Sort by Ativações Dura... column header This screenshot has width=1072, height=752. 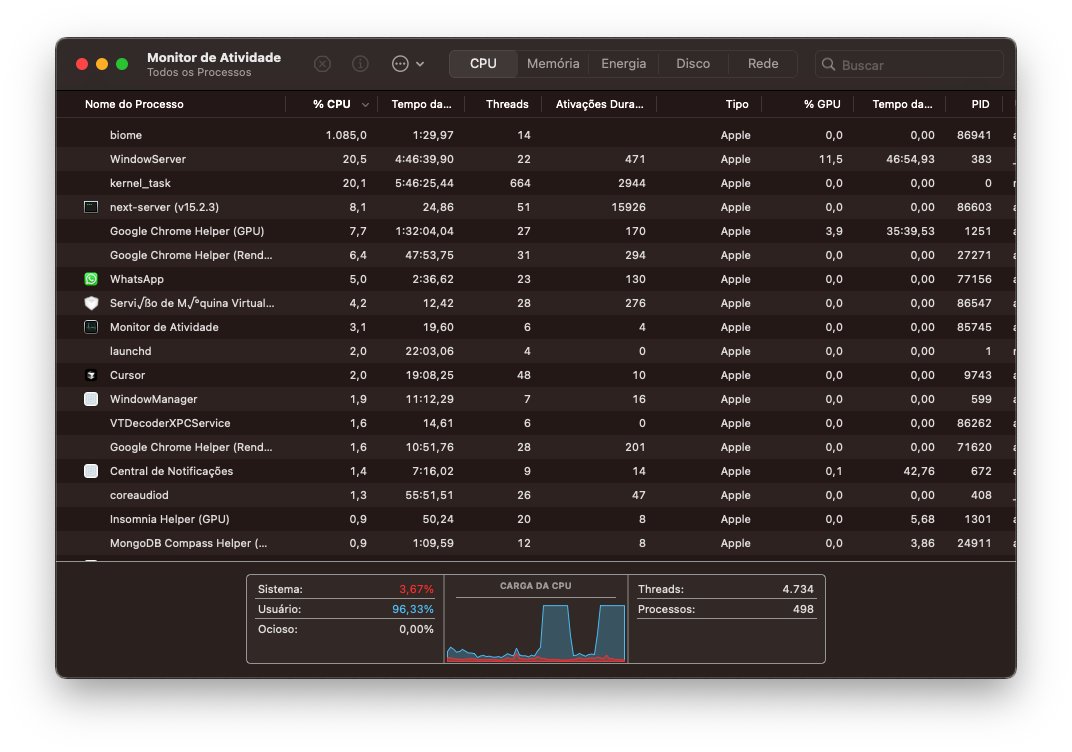click(x=599, y=104)
